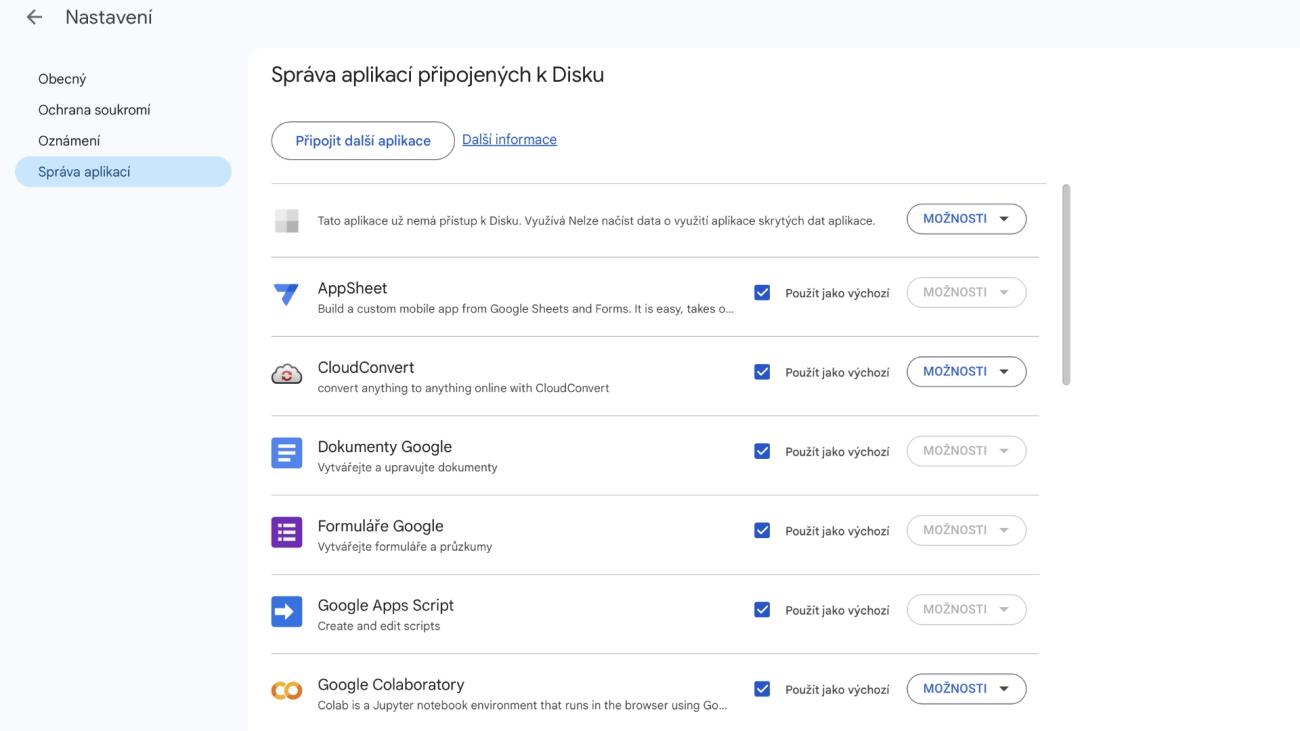Click the 'Colab is a Jupyter notebook' description
This screenshot has width=1300, height=731.
[x=522, y=705]
